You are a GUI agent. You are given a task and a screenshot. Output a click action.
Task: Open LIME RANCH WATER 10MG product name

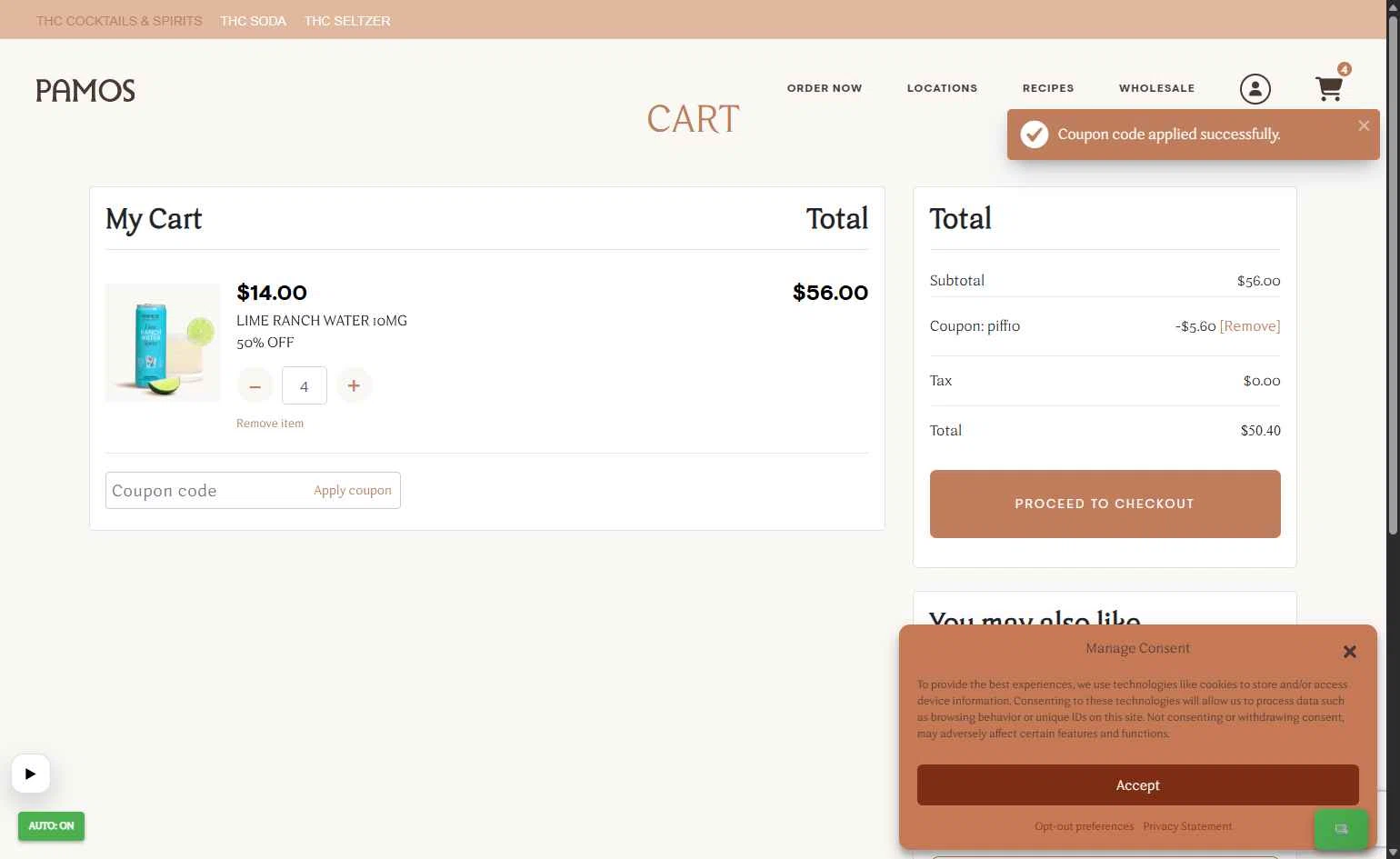pos(322,321)
